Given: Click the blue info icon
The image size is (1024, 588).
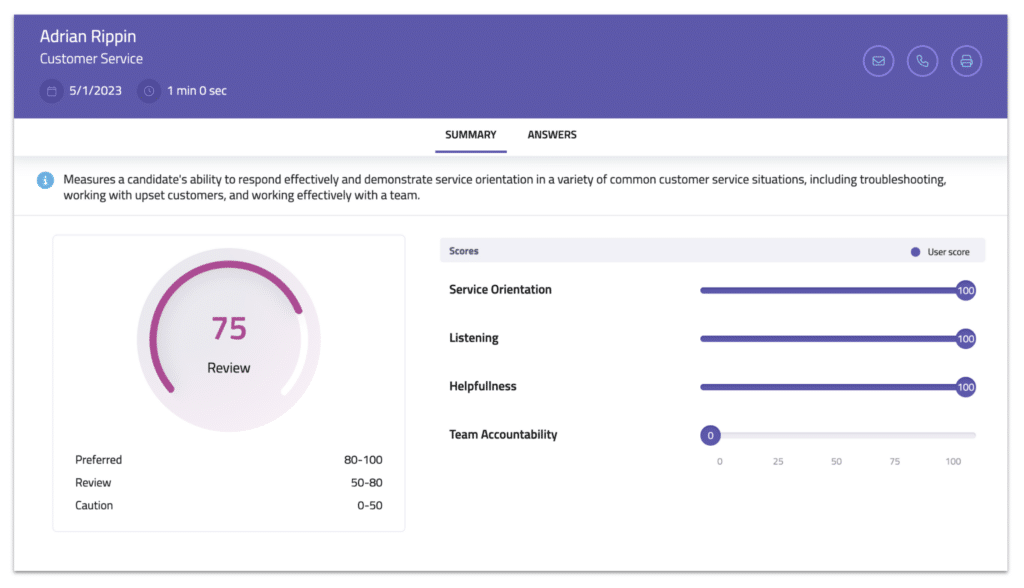Looking at the screenshot, I should [x=45, y=180].
